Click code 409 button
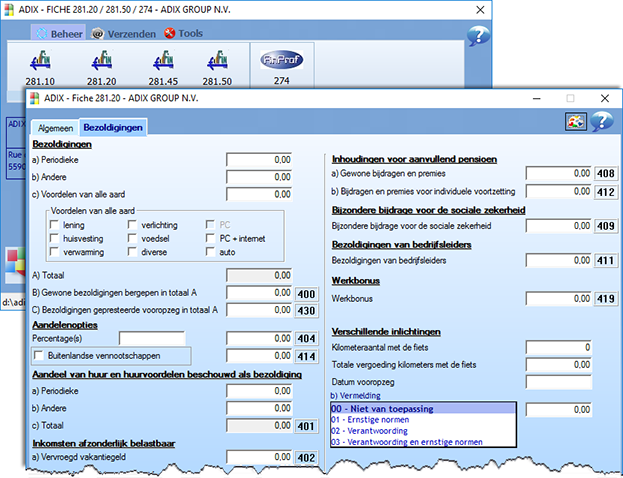This screenshot has height=478, width=623. tap(606, 226)
